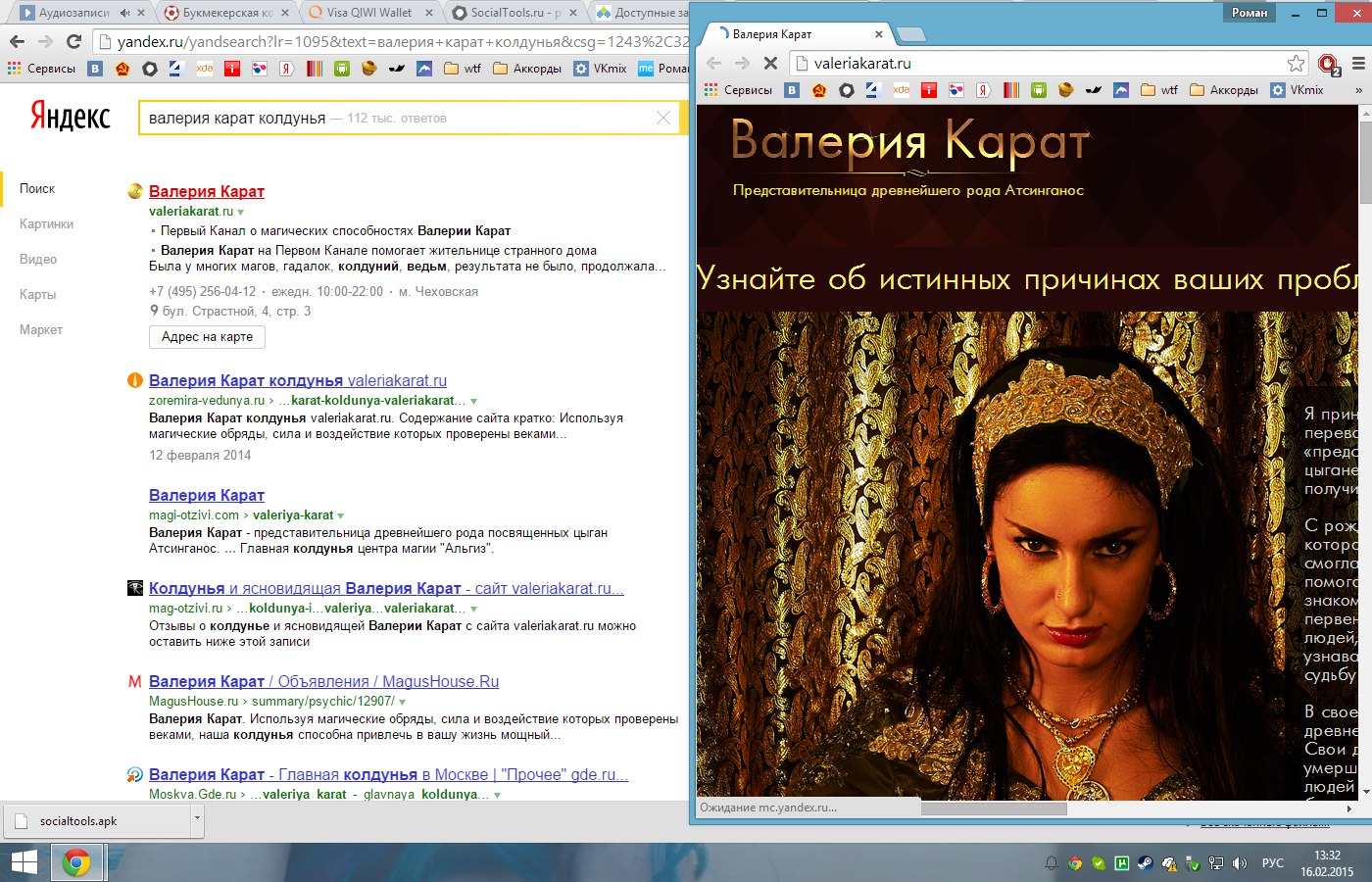
Task: Switch to the Аудиозаписи tab
Action: pyautogui.click(x=82, y=13)
